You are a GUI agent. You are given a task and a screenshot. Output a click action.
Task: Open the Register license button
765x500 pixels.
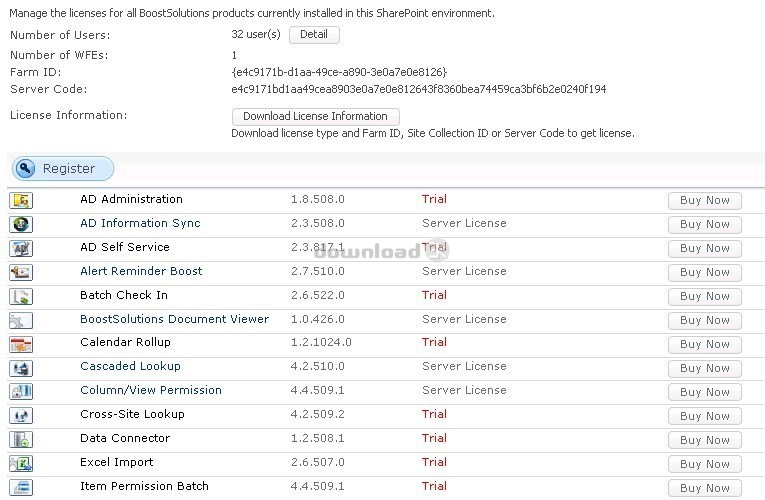point(63,169)
